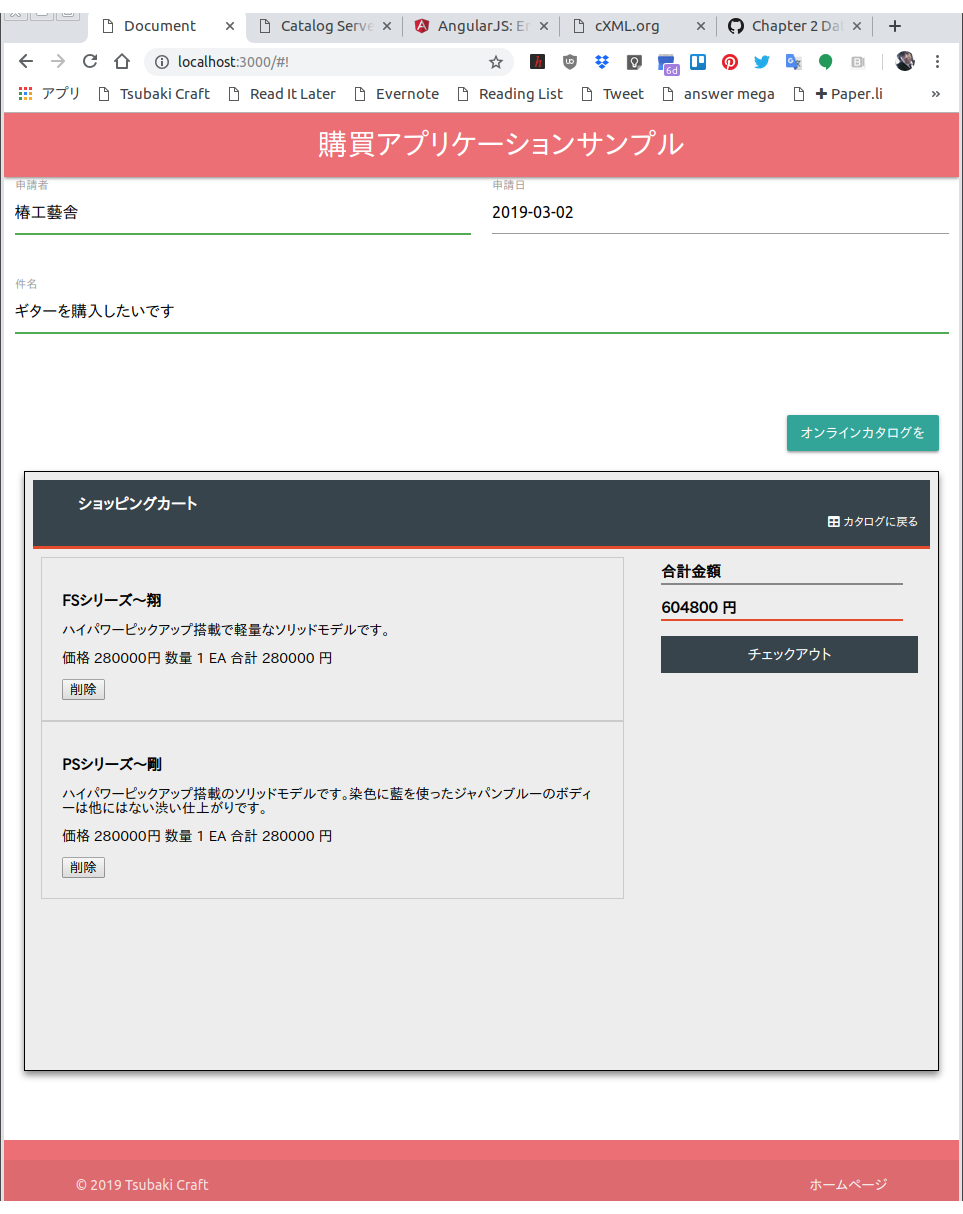Screen dimensions: 963x1214
Task: Click the Dropbox extension icon
Action: click(601, 61)
